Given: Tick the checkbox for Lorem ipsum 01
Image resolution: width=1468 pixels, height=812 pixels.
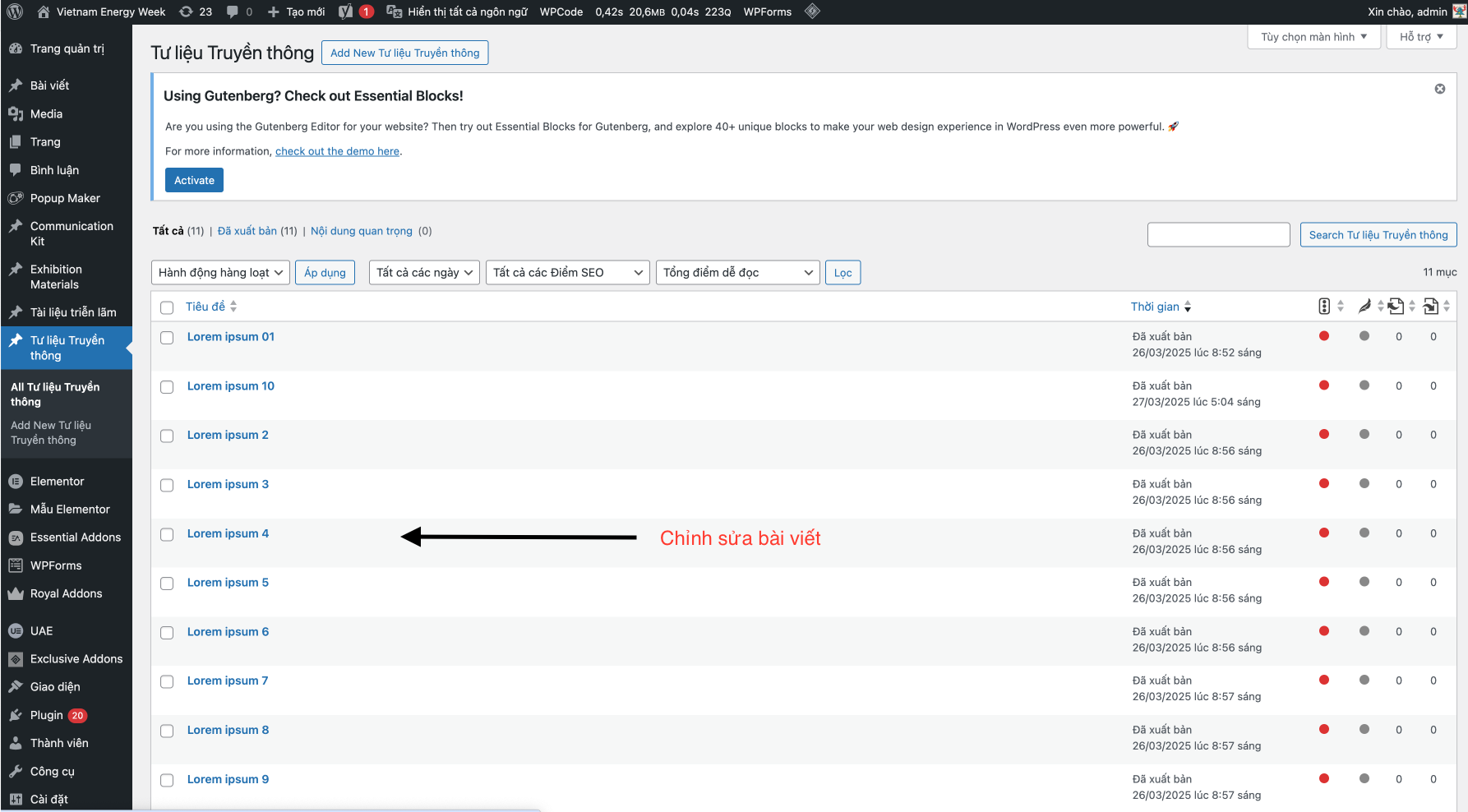Looking at the screenshot, I should (167, 338).
